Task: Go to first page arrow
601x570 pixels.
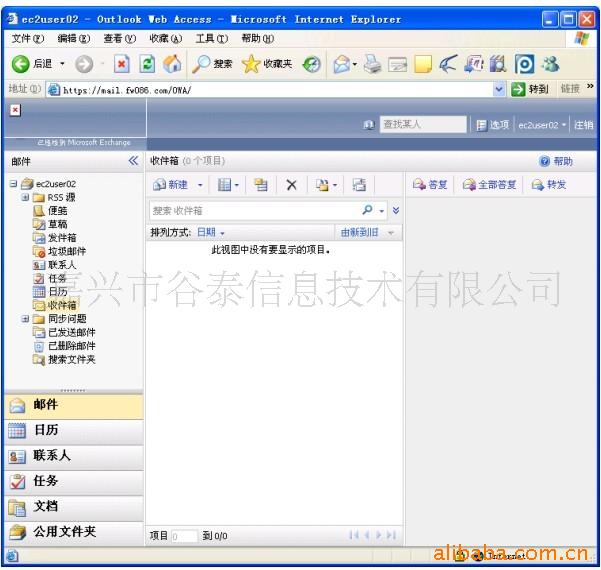Action: [x=354, y=535]
